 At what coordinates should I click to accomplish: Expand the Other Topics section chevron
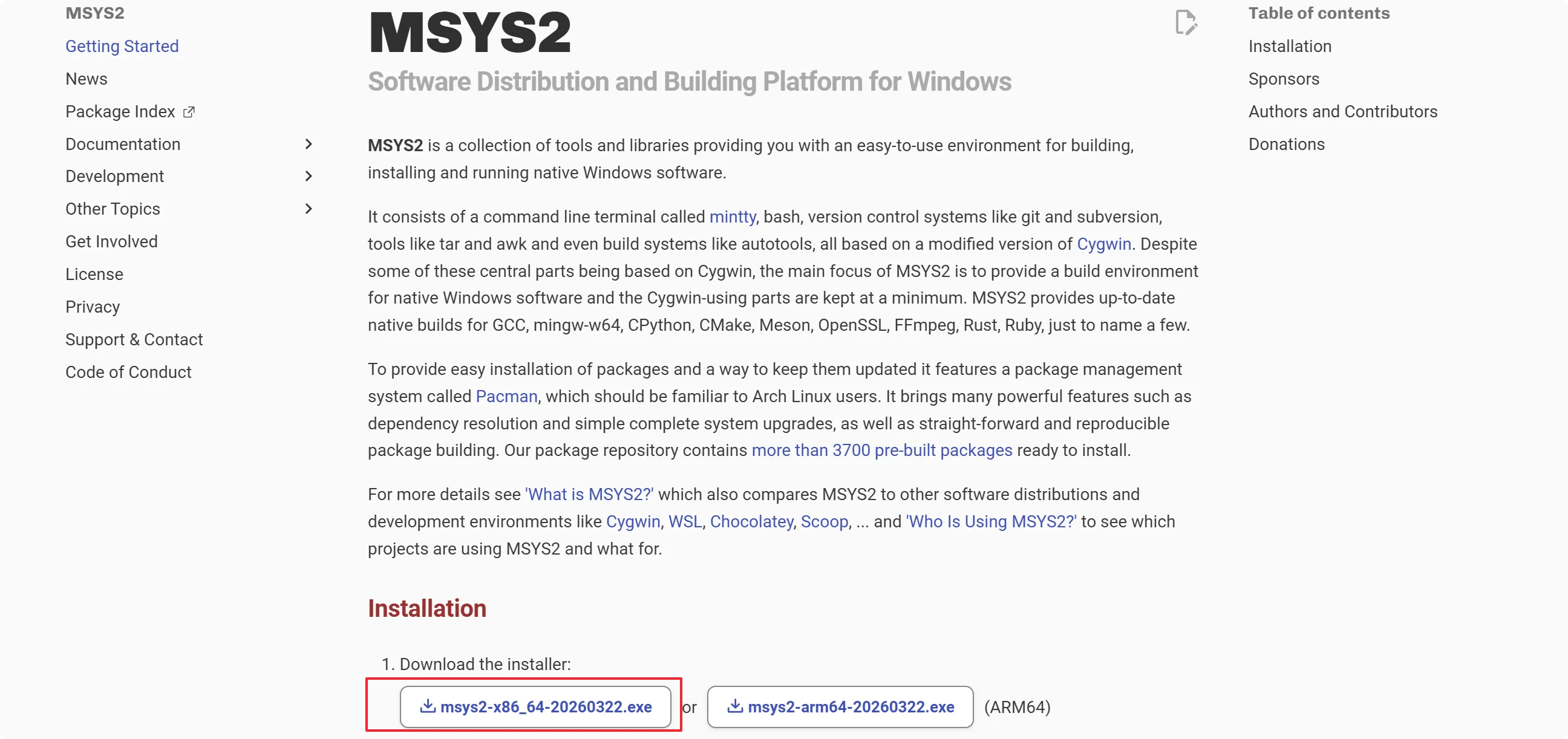(x=309, y=209)
